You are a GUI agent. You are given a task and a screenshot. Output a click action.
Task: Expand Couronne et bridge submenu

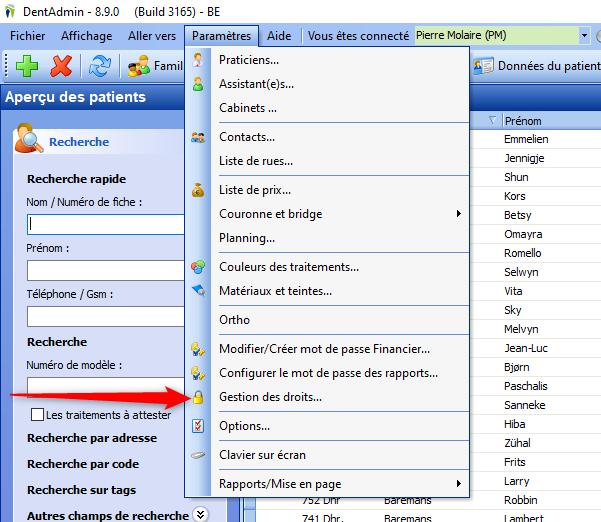coord(327,214)
